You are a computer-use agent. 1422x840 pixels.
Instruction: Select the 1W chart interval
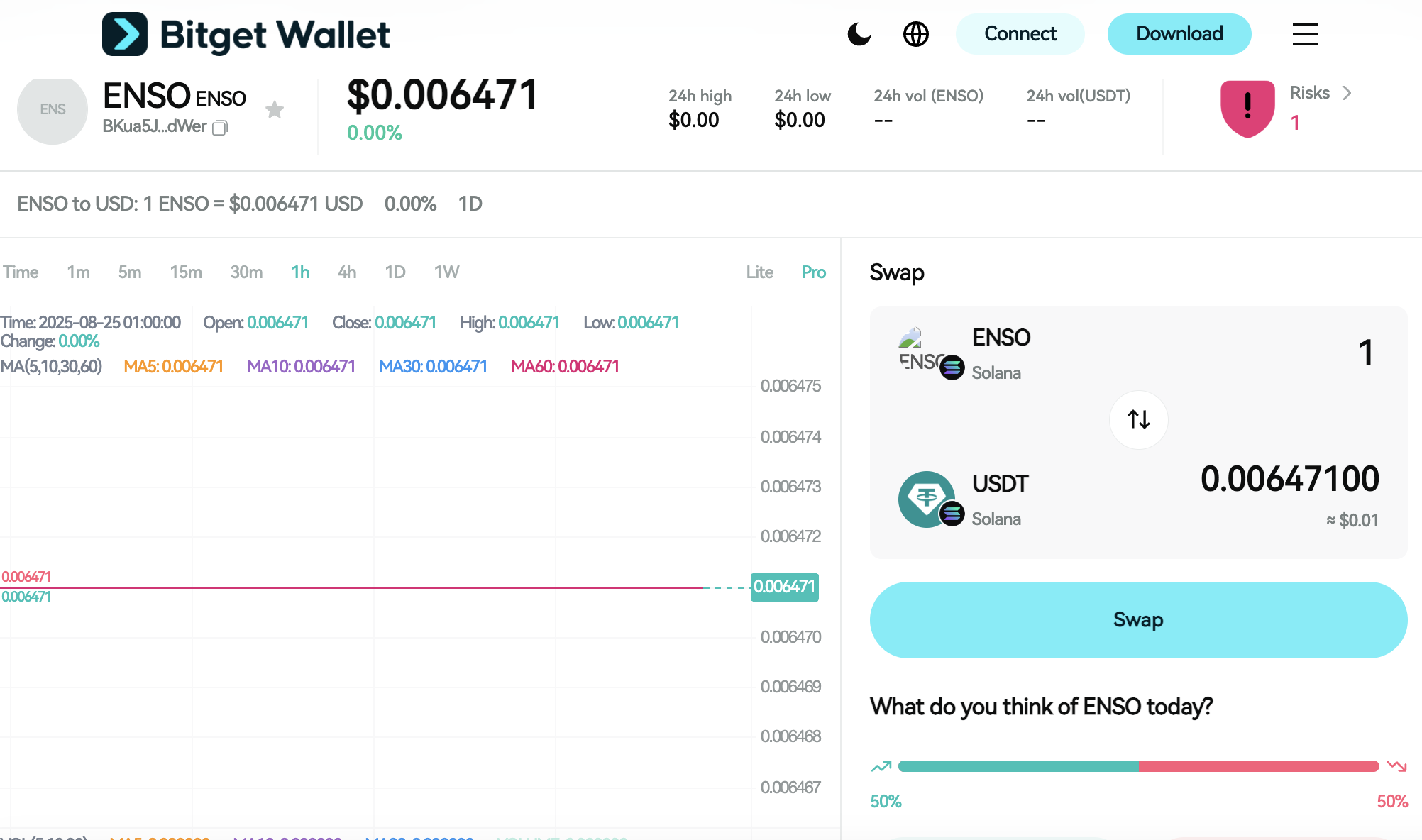tap(447, 272)
